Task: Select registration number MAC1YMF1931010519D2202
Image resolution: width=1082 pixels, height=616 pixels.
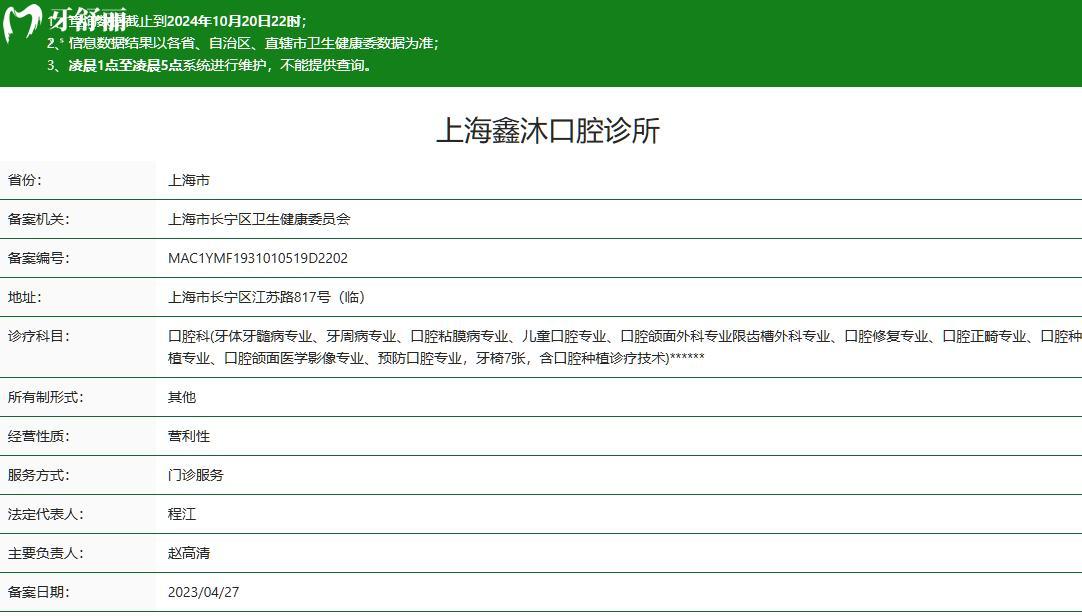Action: [x=257, y=258]
